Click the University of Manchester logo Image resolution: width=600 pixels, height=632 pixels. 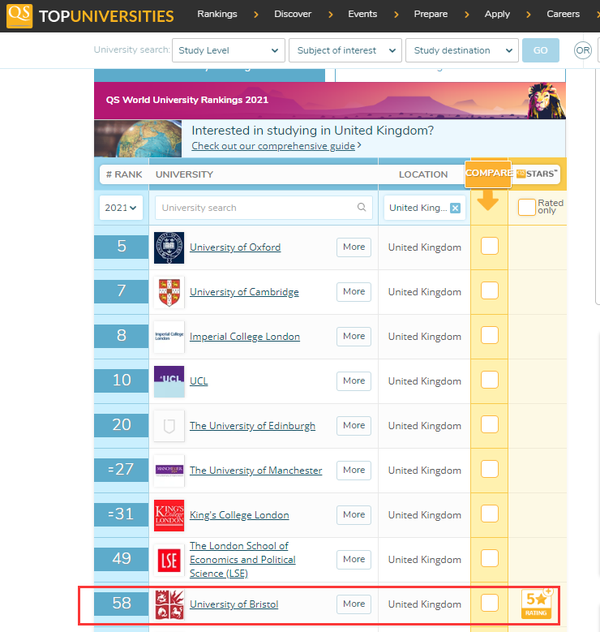[x=169, y=470]
